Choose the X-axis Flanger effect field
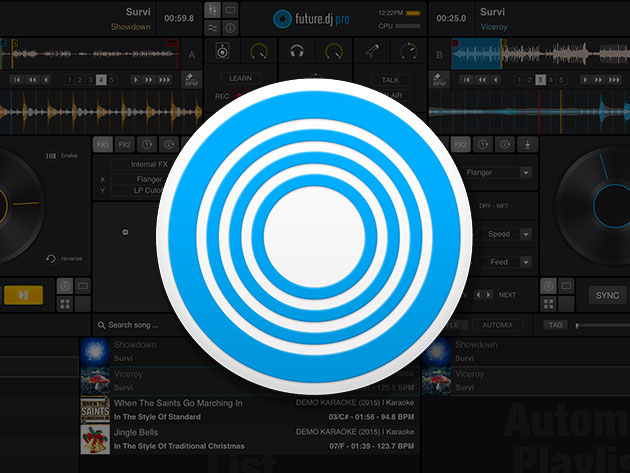 coord(139,179)
